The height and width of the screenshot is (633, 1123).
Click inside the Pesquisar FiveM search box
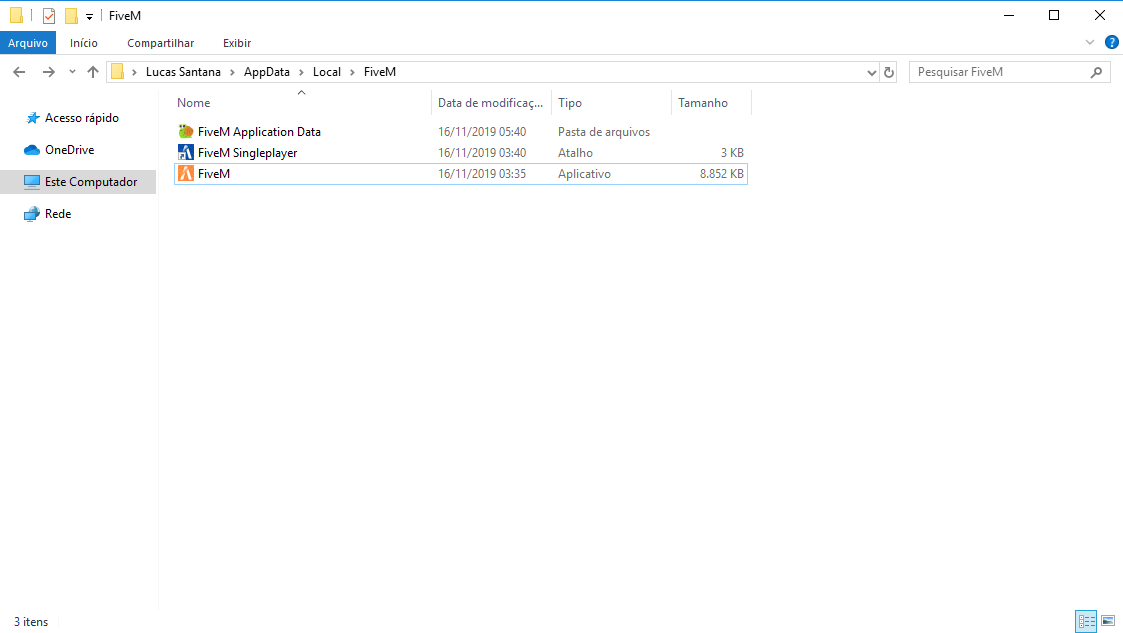tap(1000, 71)
